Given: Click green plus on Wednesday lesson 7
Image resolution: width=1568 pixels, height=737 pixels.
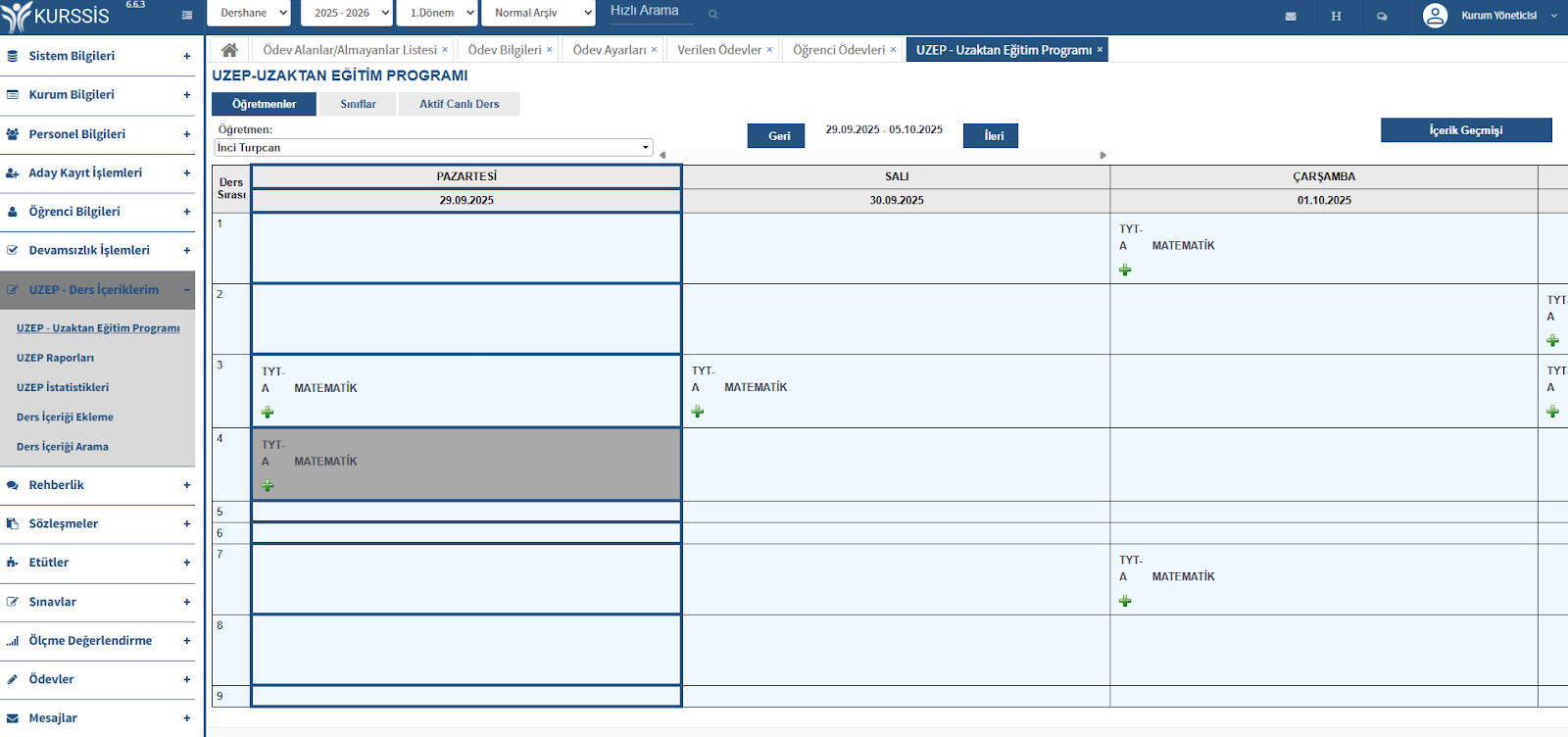Looking at the screenshot, I should (x=1125, y=601).
